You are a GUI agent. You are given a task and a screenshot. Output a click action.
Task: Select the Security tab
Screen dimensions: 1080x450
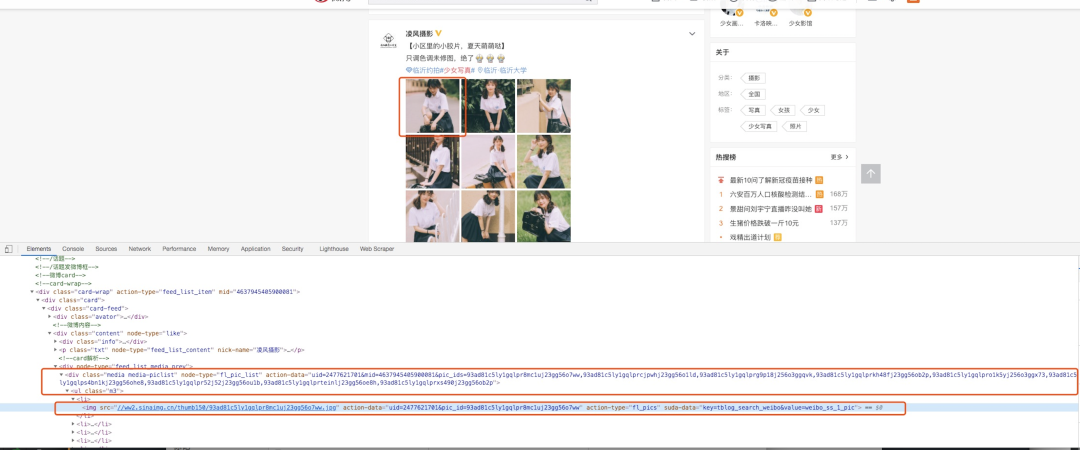click(x=293, y=249)
